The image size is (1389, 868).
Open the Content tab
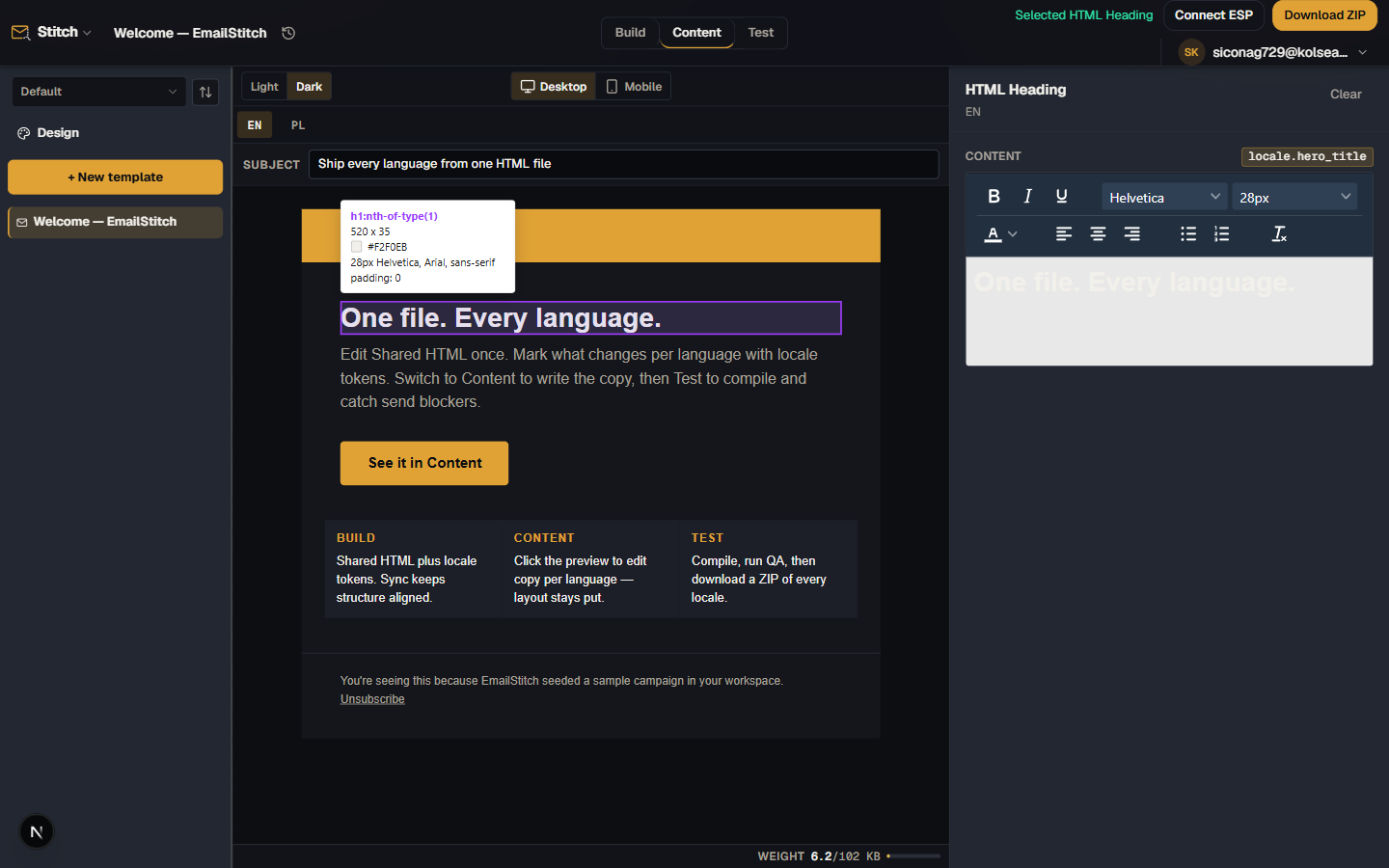coord(696,33)
